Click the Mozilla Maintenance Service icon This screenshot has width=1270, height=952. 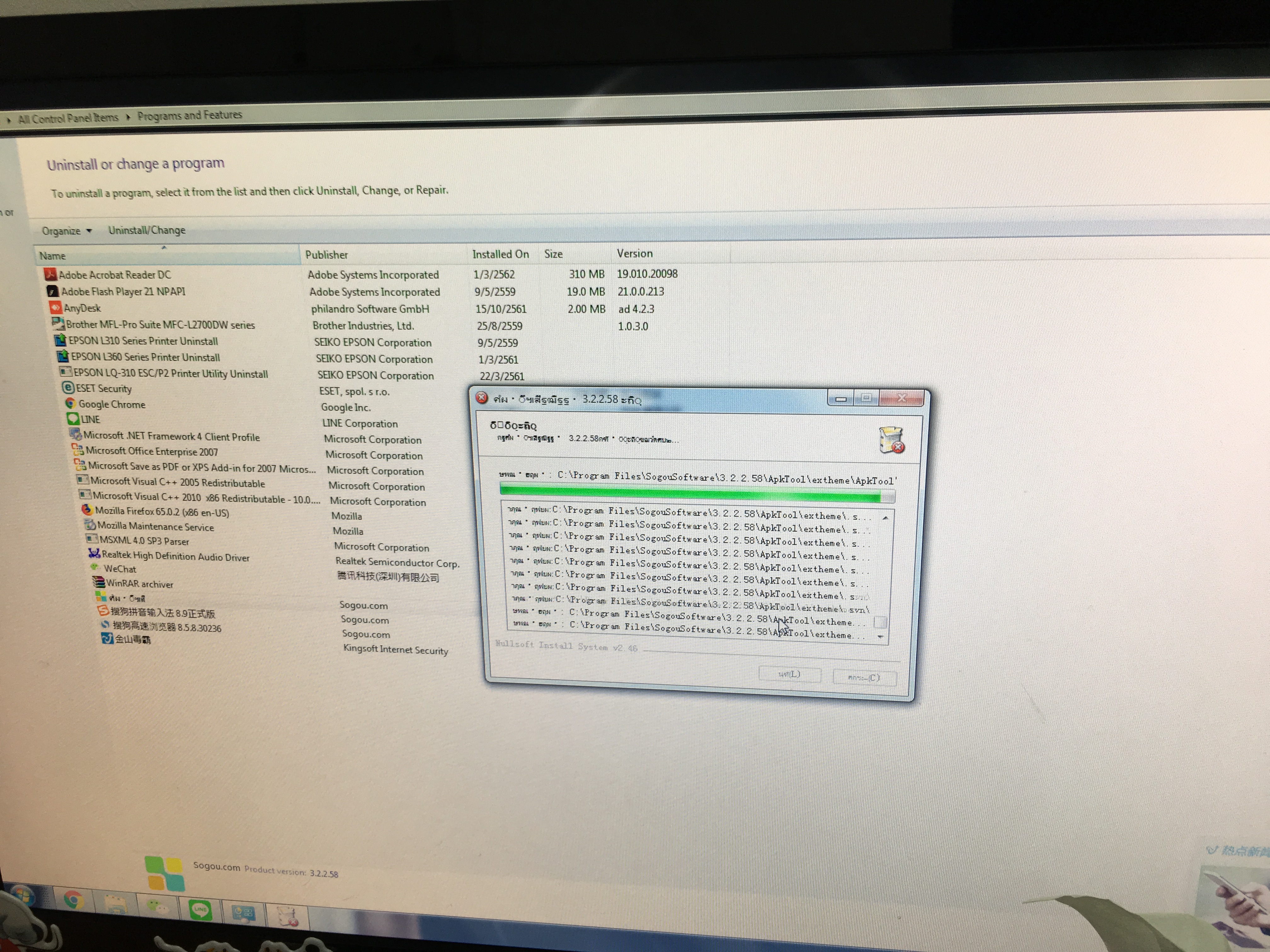click(x=89, y=524)
